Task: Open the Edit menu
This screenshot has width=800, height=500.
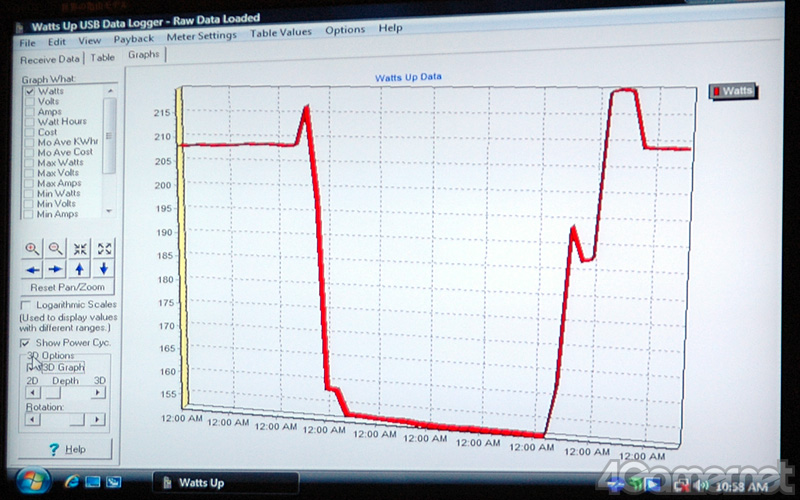Action: [57, 42]
